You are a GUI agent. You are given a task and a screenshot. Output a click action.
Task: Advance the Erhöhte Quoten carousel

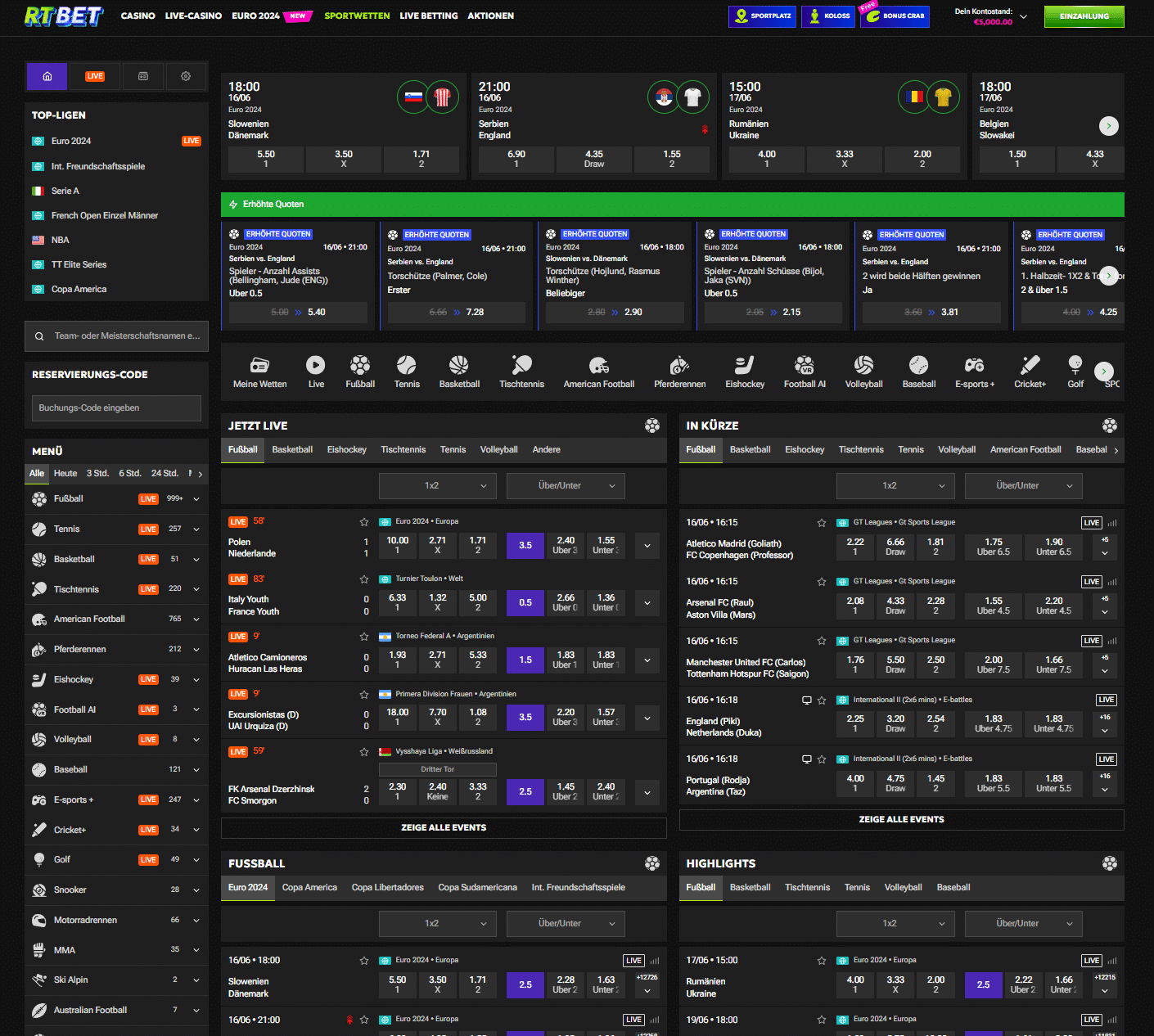(1108, 277)
